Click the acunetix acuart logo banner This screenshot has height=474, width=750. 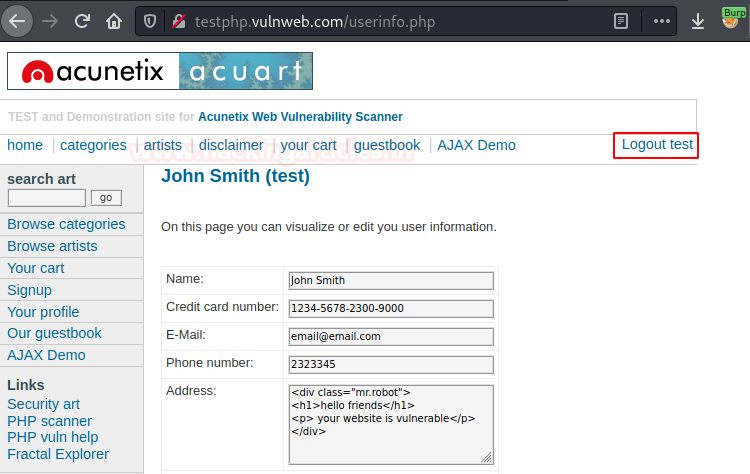click(160, 71)
